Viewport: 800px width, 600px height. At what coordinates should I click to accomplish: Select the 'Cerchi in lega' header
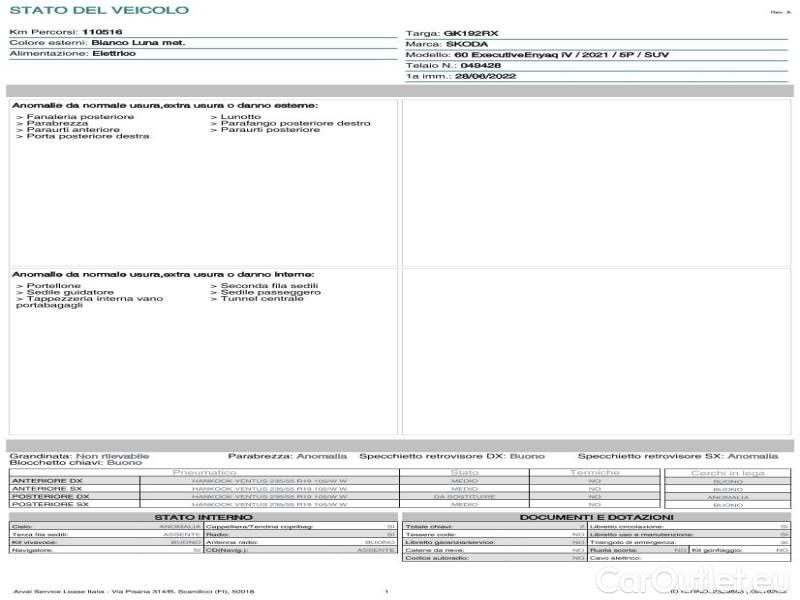(x=728, y=473)
